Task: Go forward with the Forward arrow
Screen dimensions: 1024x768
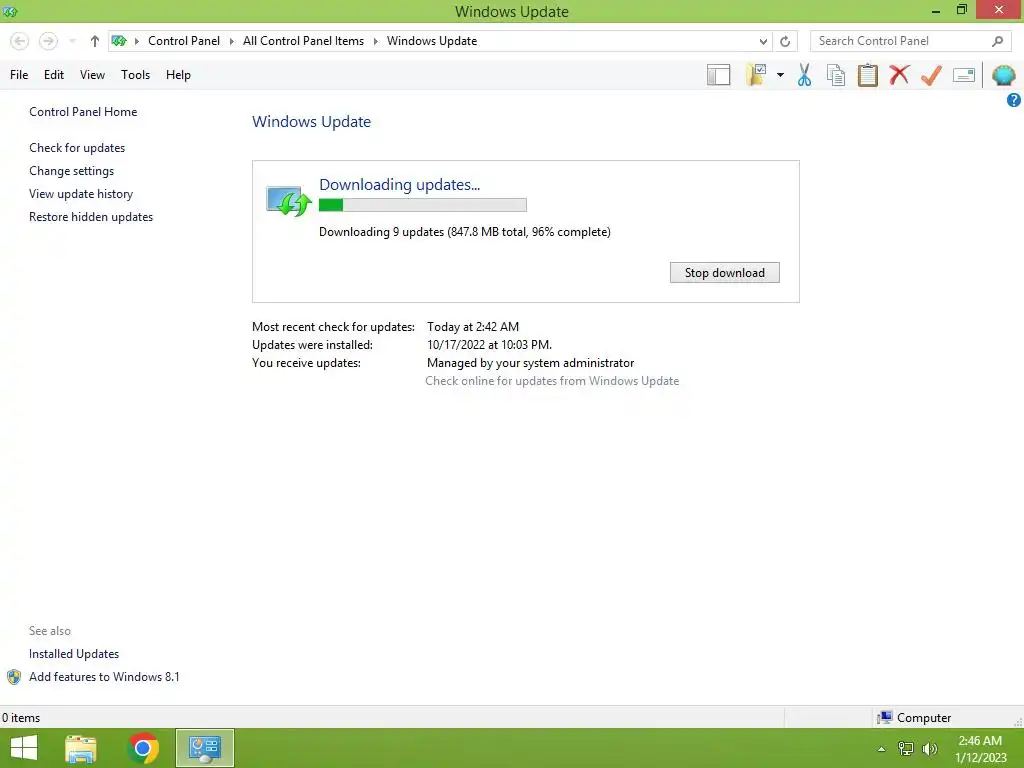Action: tap(48, 41)
